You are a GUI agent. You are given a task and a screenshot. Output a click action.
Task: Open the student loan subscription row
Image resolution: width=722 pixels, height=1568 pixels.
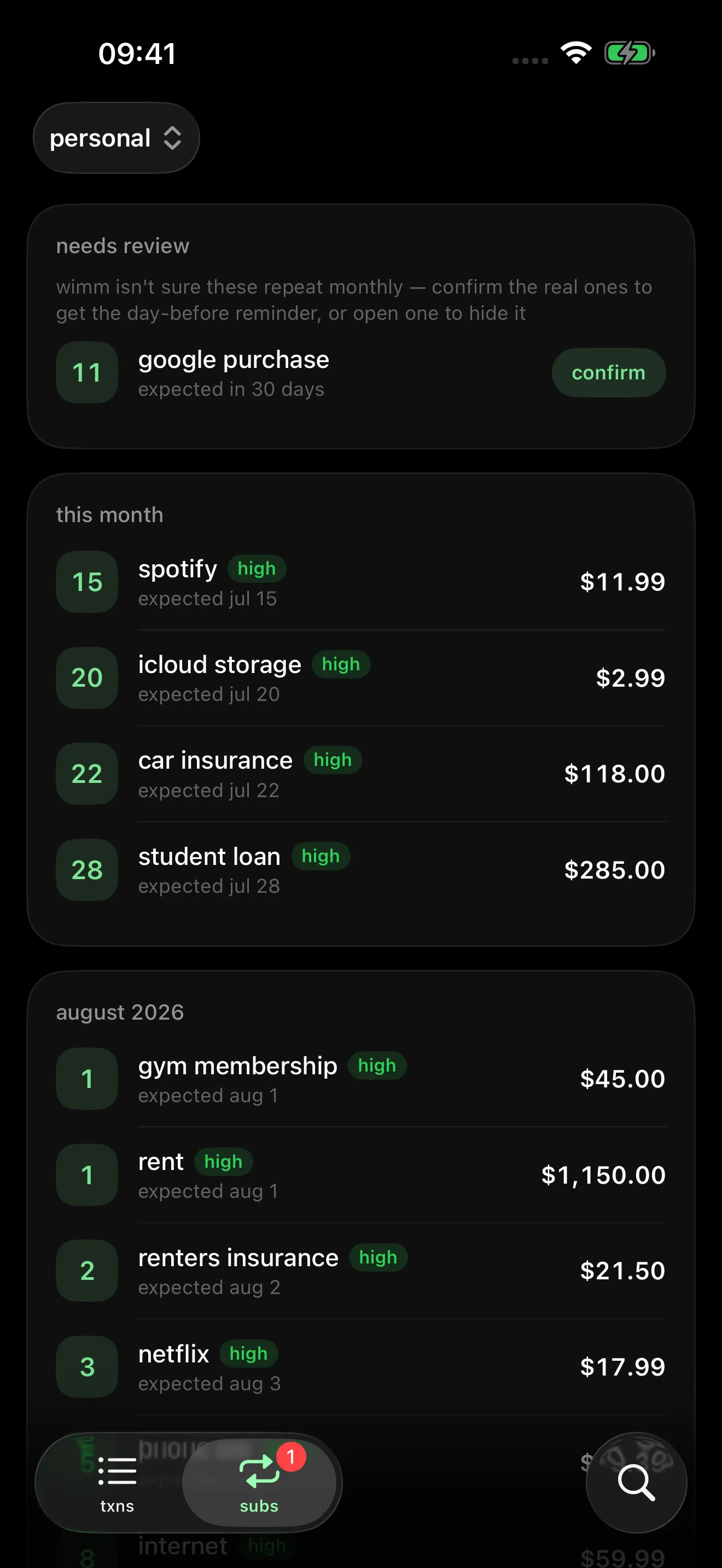tap(361, 870)
